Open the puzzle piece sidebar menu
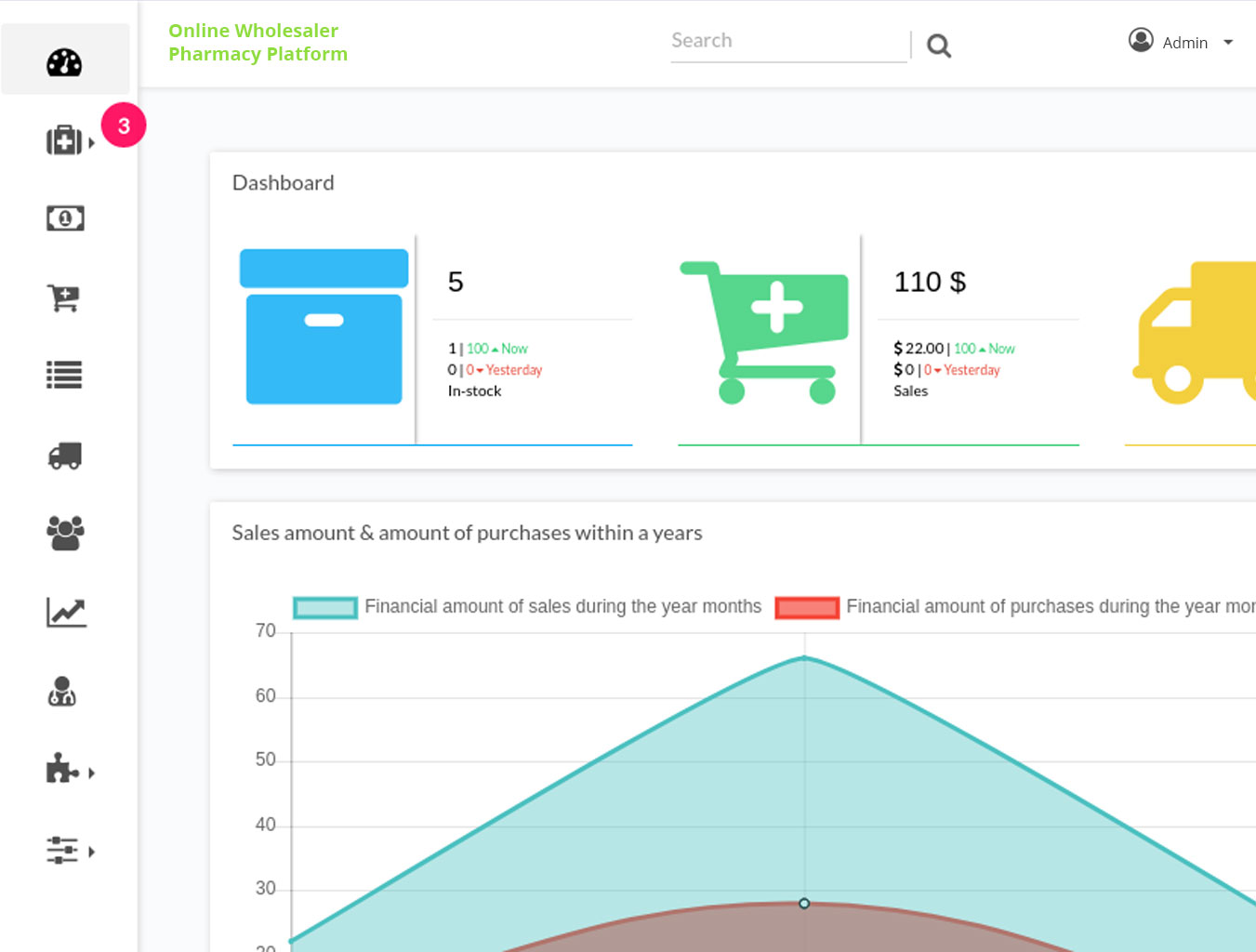The image size is (1256, 952). click(62, 769)
